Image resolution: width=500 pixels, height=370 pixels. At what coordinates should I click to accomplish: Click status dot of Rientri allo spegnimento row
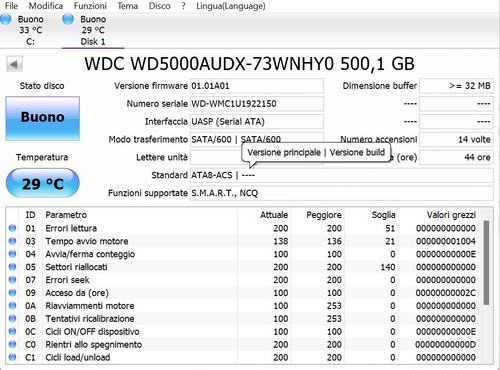pos(12,344)
